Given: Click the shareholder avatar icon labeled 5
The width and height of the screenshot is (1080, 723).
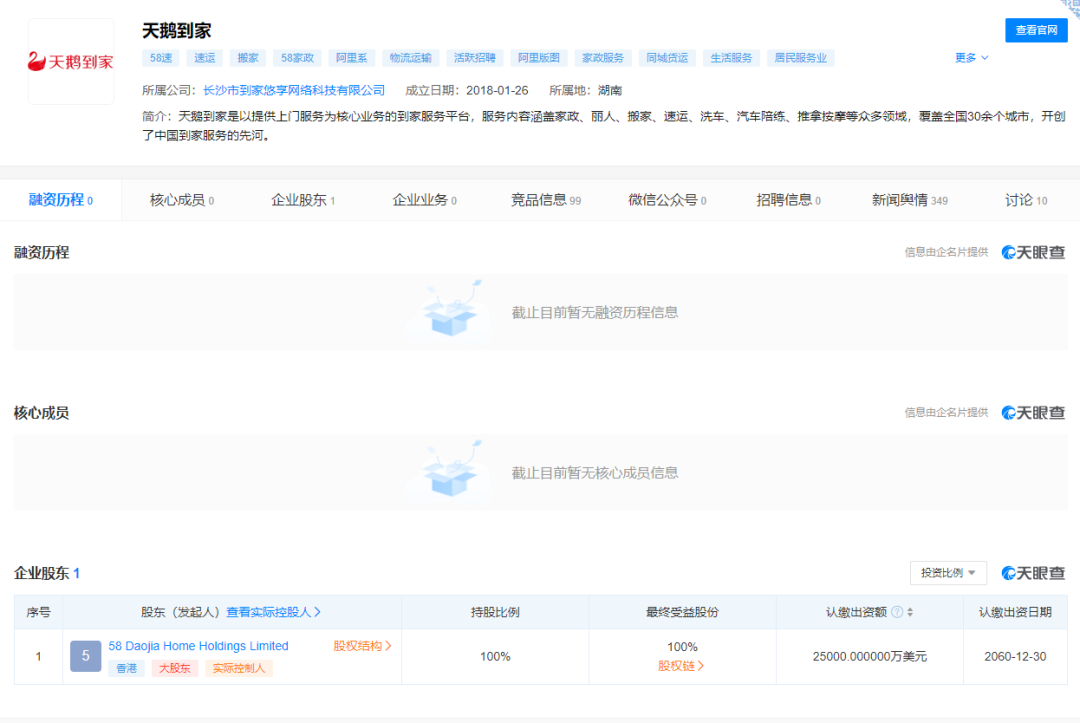Looking at the screenshot, I should (x=86, y=656).
